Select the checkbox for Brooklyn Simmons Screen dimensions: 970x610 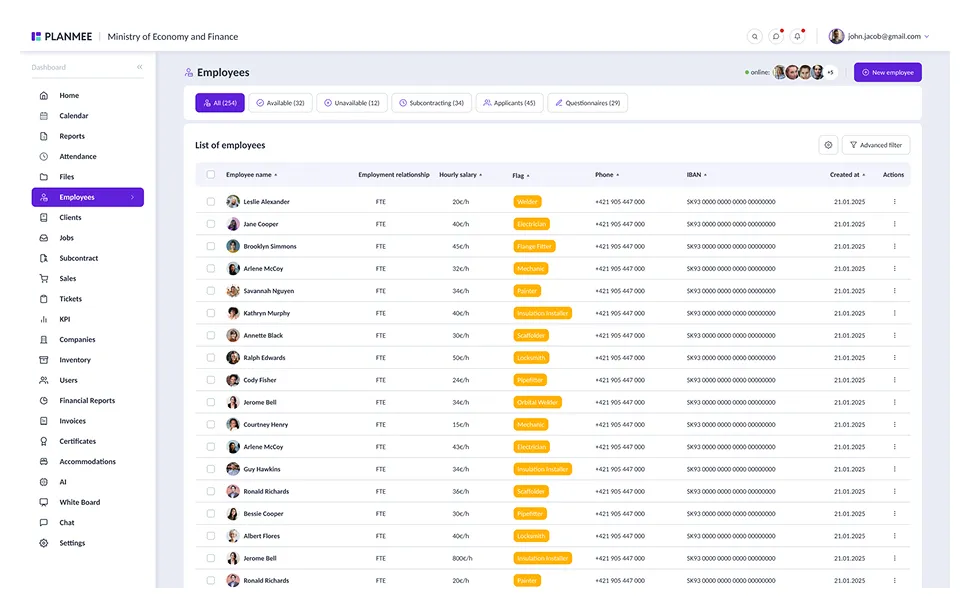(211, 246)
